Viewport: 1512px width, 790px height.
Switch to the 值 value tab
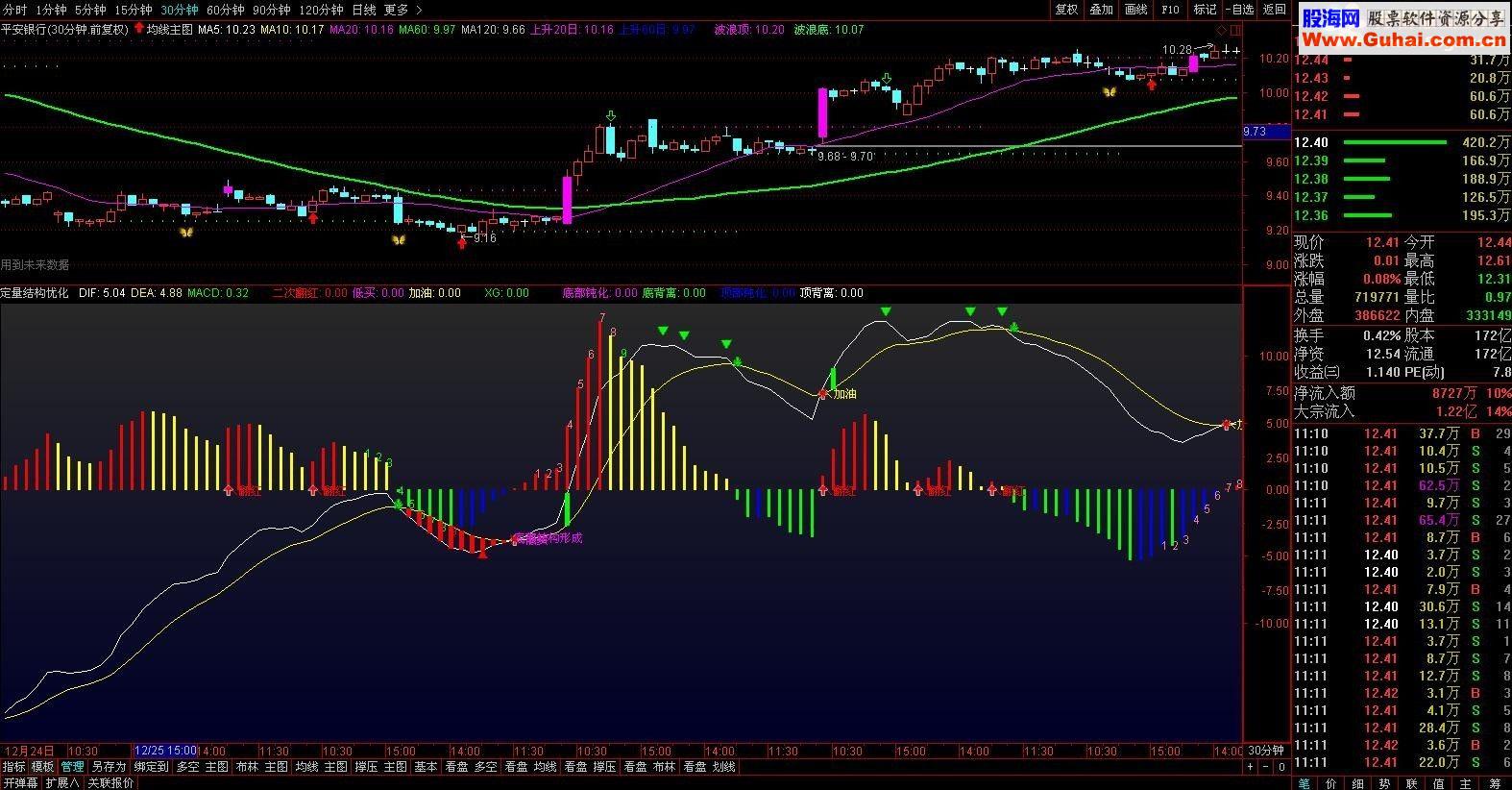1440,783
